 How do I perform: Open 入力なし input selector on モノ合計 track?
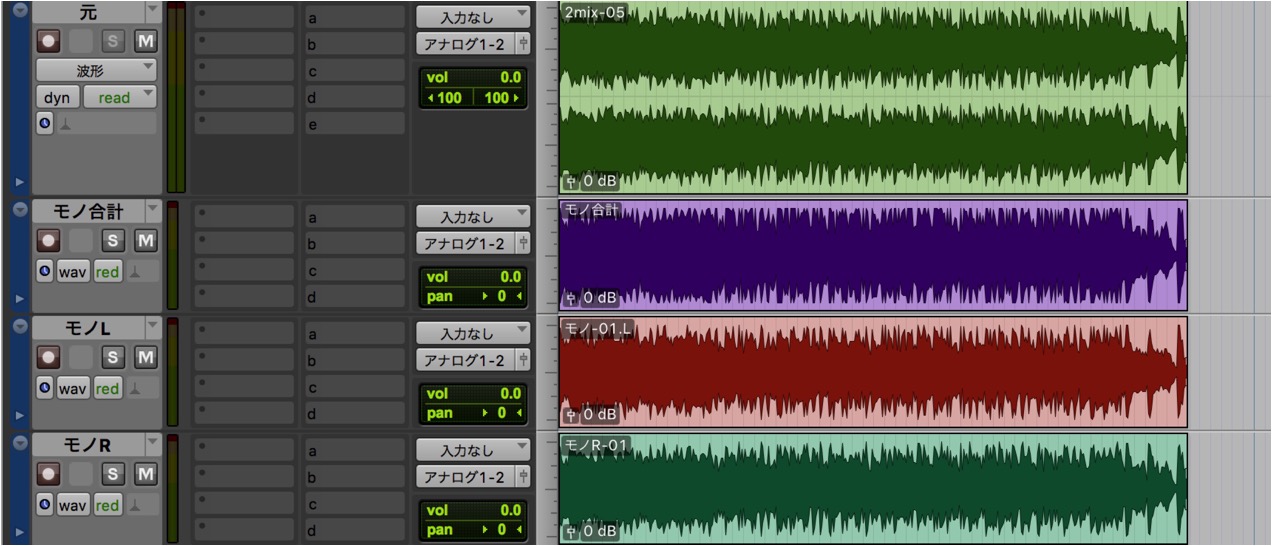point(473,216)
